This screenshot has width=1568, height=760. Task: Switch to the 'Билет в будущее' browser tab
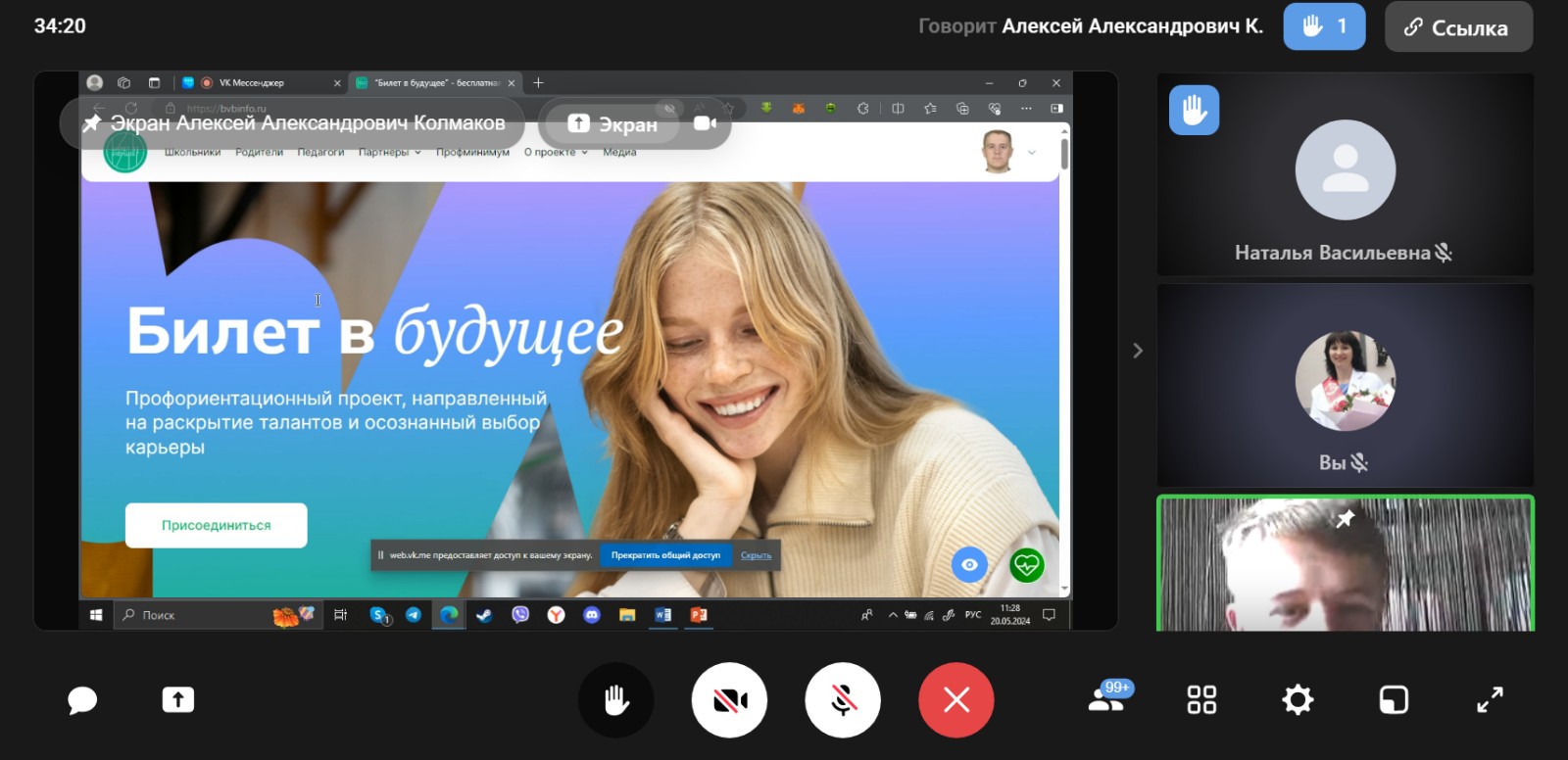tap(435, 83)
